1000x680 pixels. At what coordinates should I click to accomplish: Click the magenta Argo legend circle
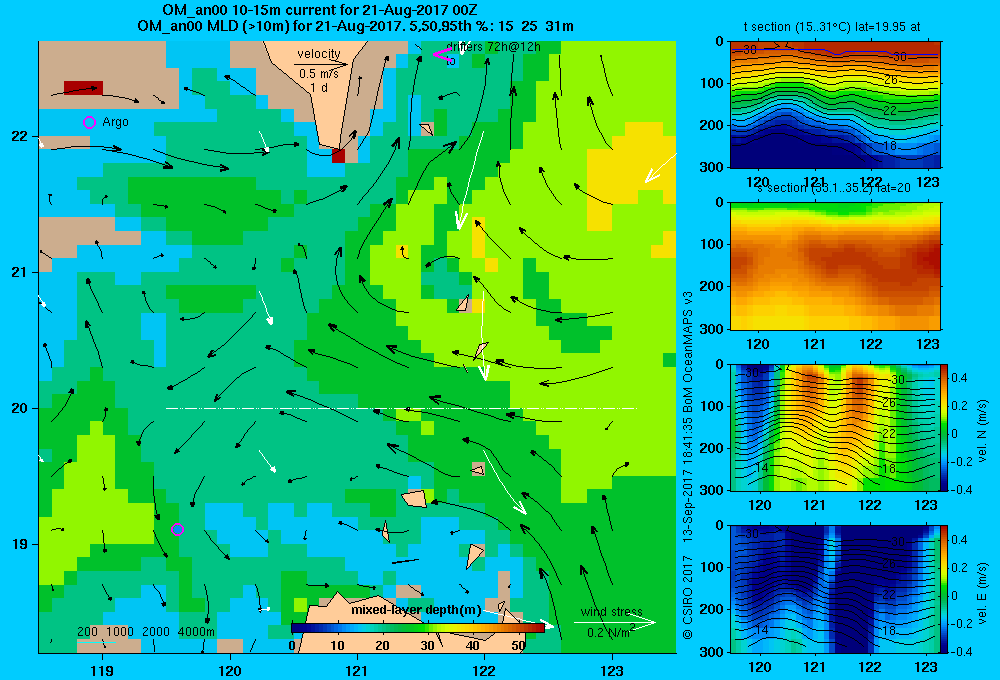pyautogui.click(x=89, y=122)
